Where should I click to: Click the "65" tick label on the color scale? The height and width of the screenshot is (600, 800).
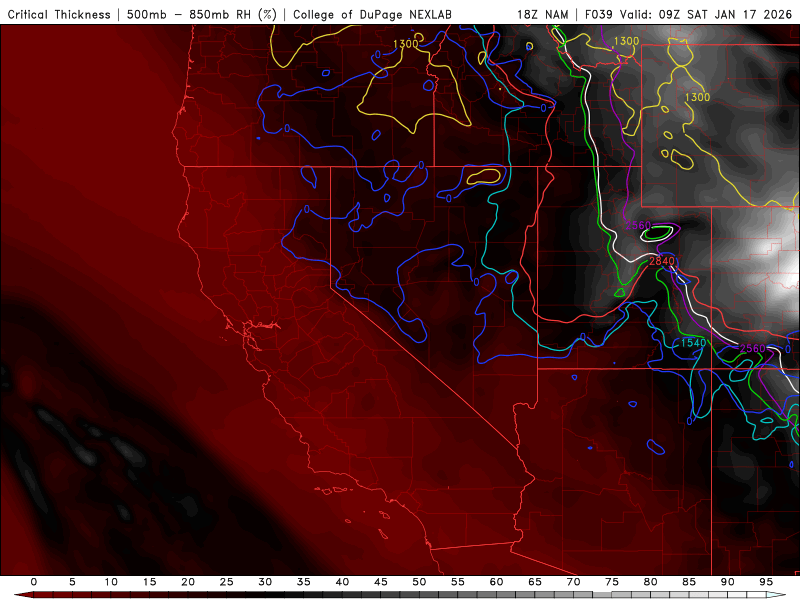click(x=535, y=582)
